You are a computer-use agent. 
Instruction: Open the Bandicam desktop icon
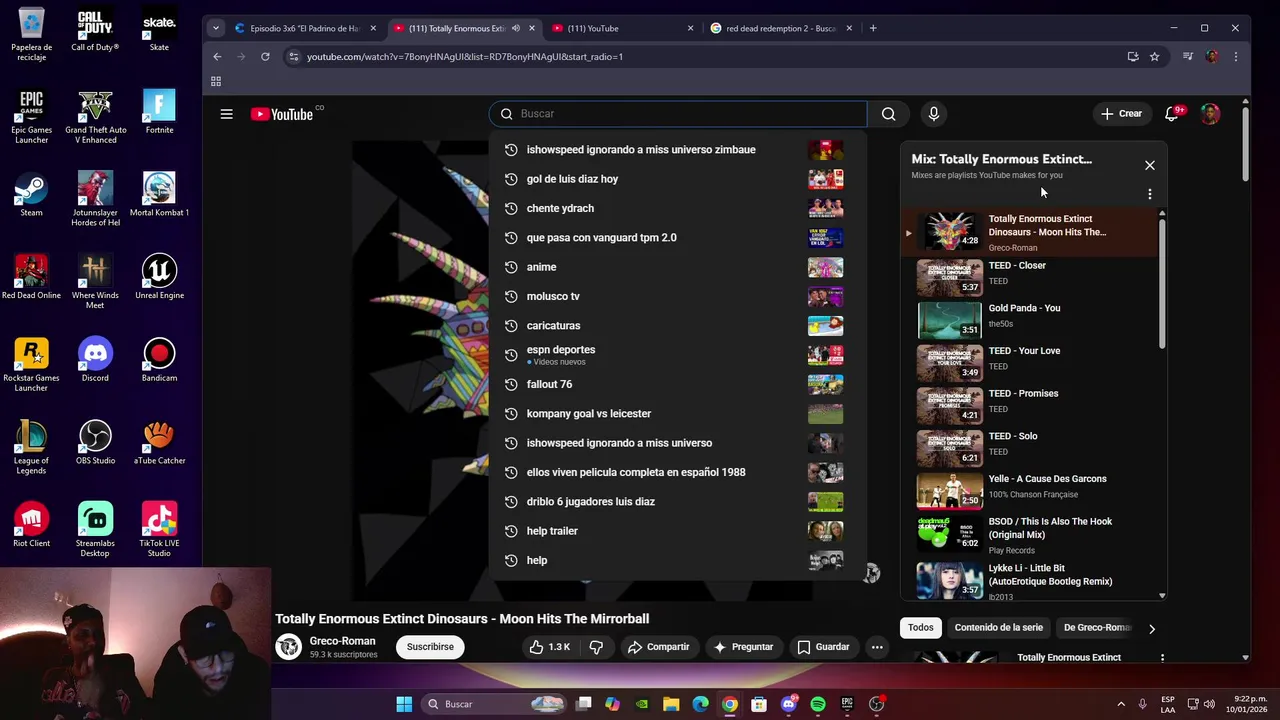pyautogui.click(x=159, y=360)
